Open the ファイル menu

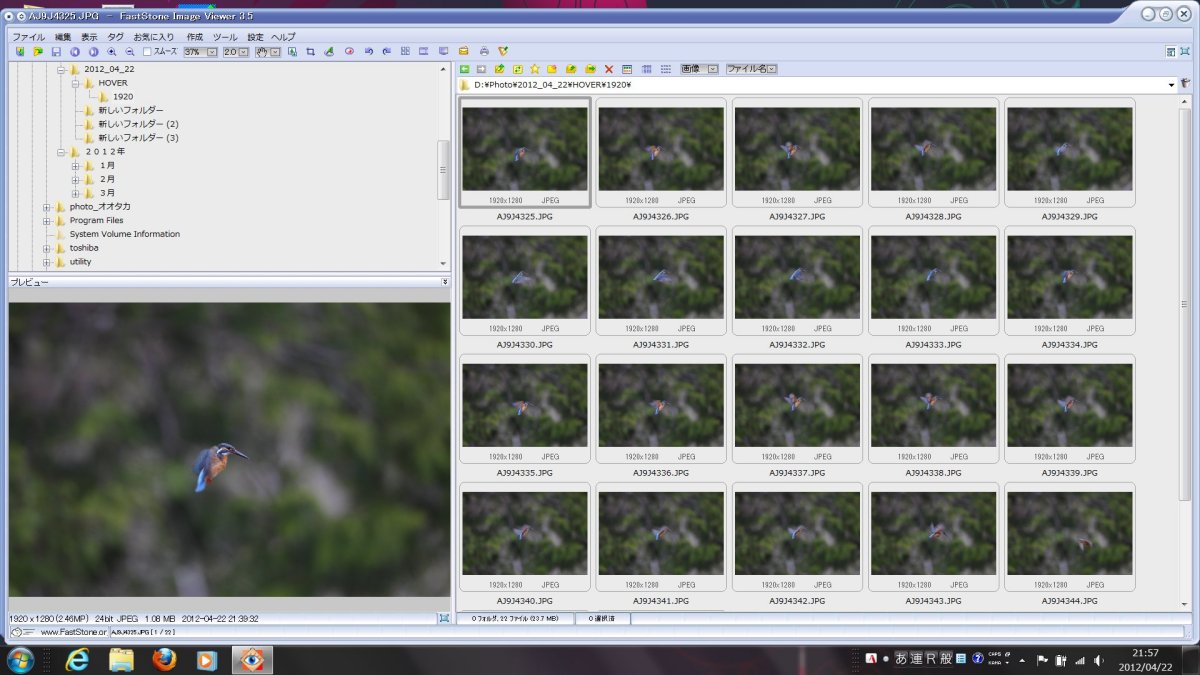tap(28, 37)
